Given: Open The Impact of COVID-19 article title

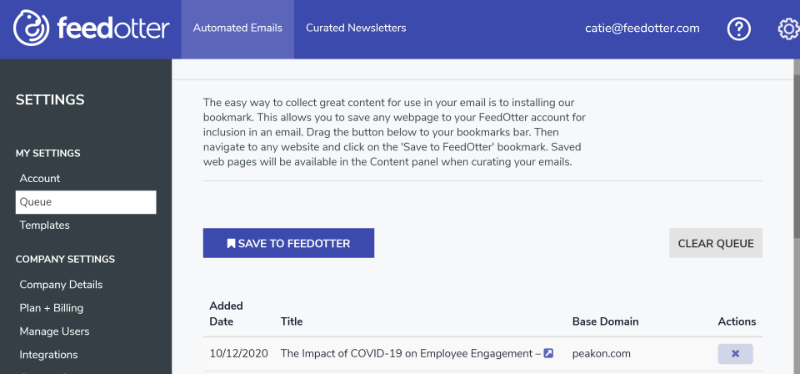Looking at the screenshot, I should (411, 353).
